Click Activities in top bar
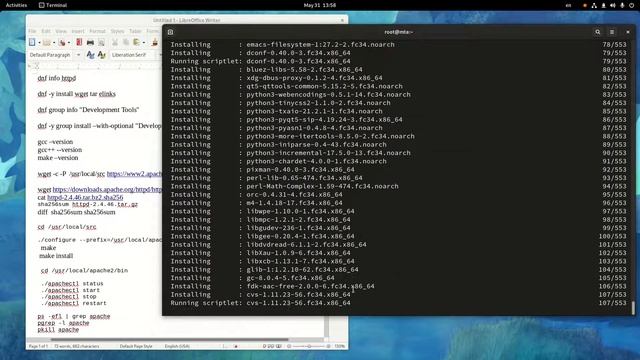 [16, 5]
